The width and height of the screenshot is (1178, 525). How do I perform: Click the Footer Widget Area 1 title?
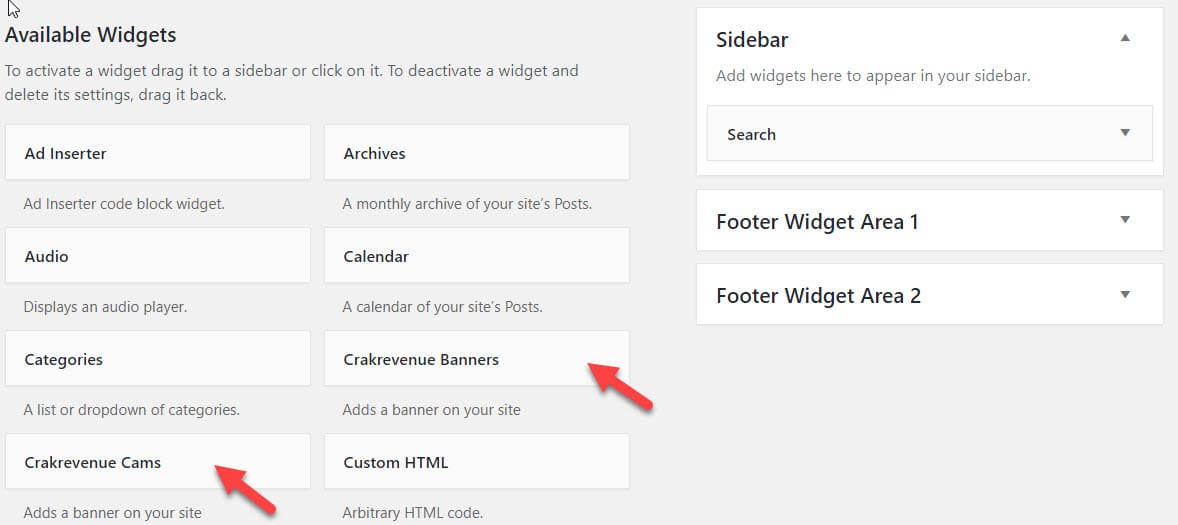coord(817,221)
